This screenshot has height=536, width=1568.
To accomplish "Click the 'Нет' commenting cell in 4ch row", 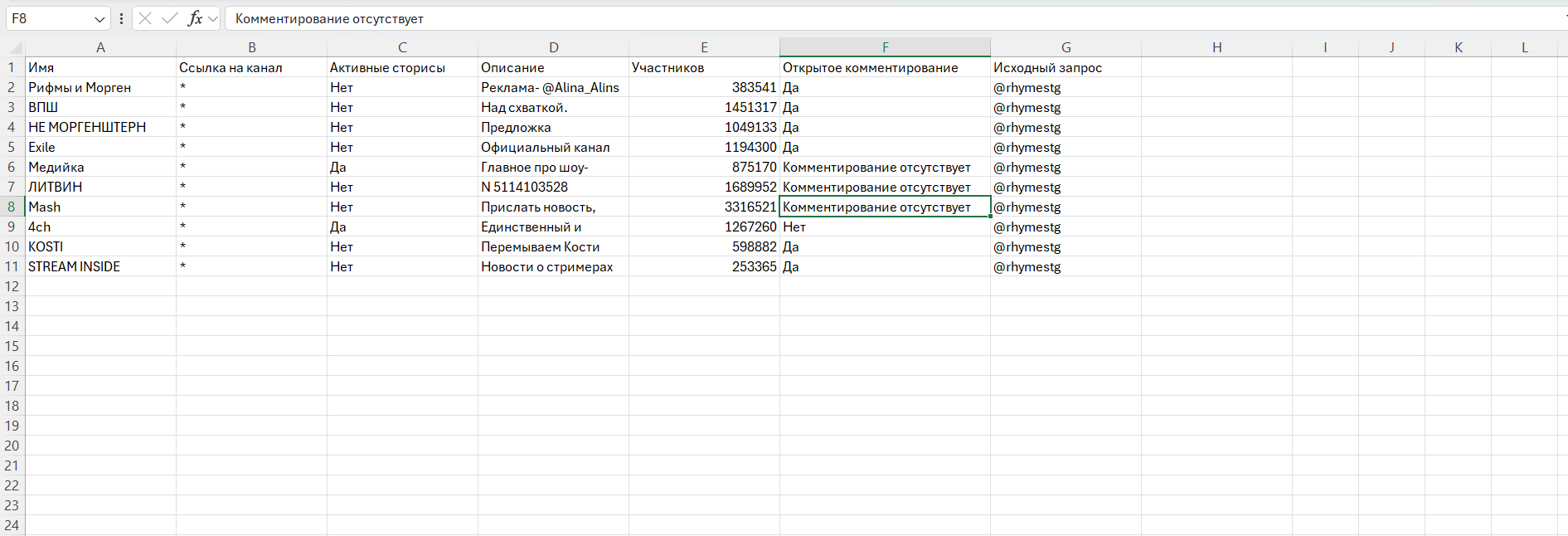I will (x=885, y=227).
